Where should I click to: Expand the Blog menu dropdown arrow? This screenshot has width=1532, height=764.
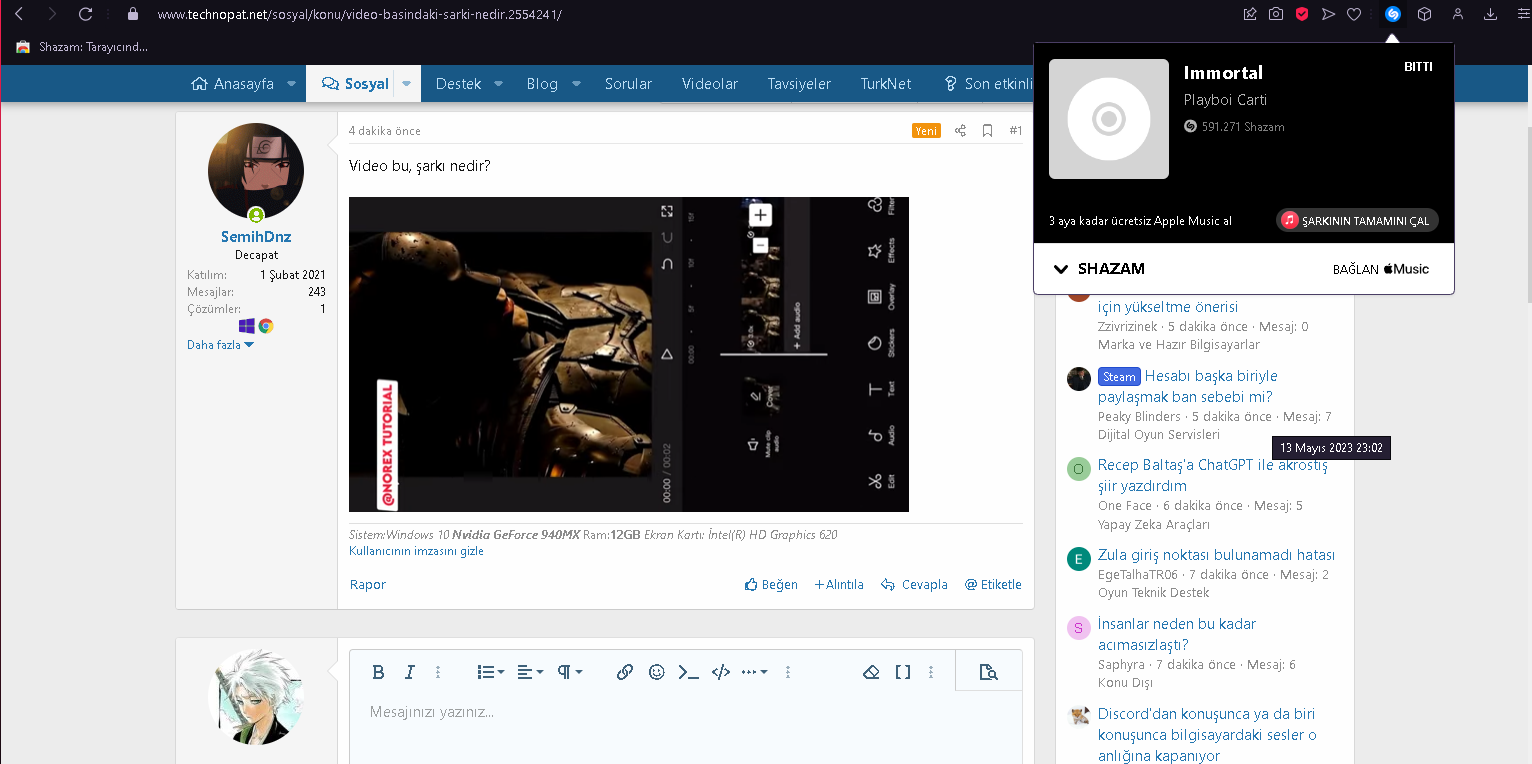click(x=576, y=84)
